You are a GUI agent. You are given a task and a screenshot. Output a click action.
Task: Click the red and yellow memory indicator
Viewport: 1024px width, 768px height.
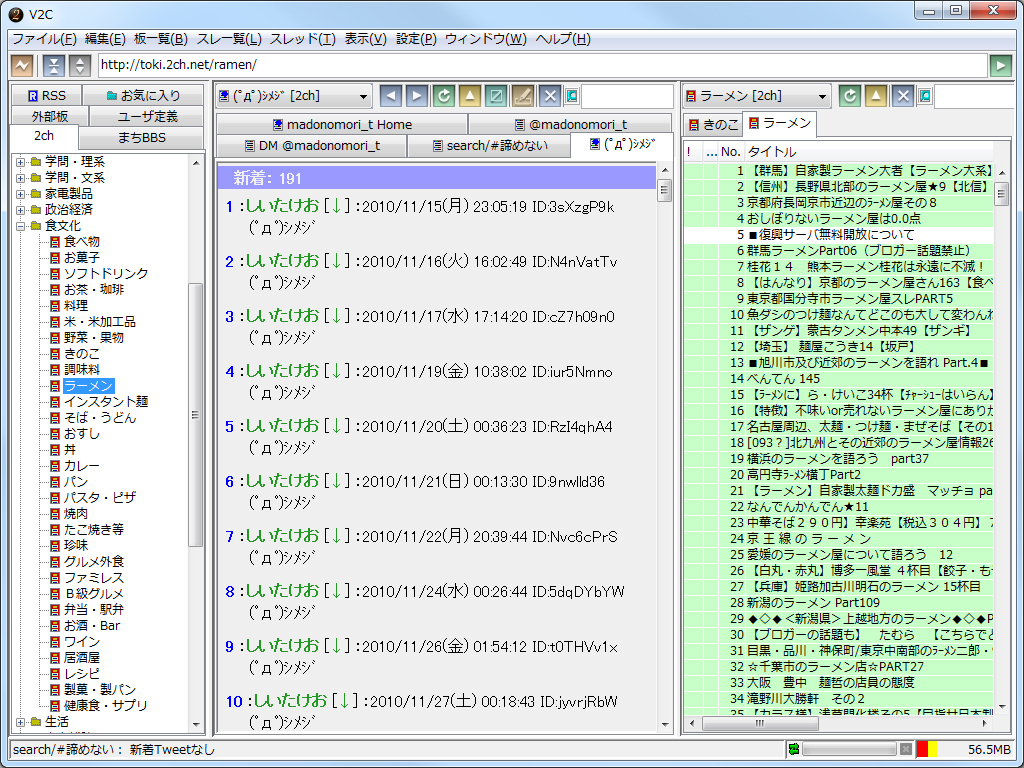click(x=927, y=749)
